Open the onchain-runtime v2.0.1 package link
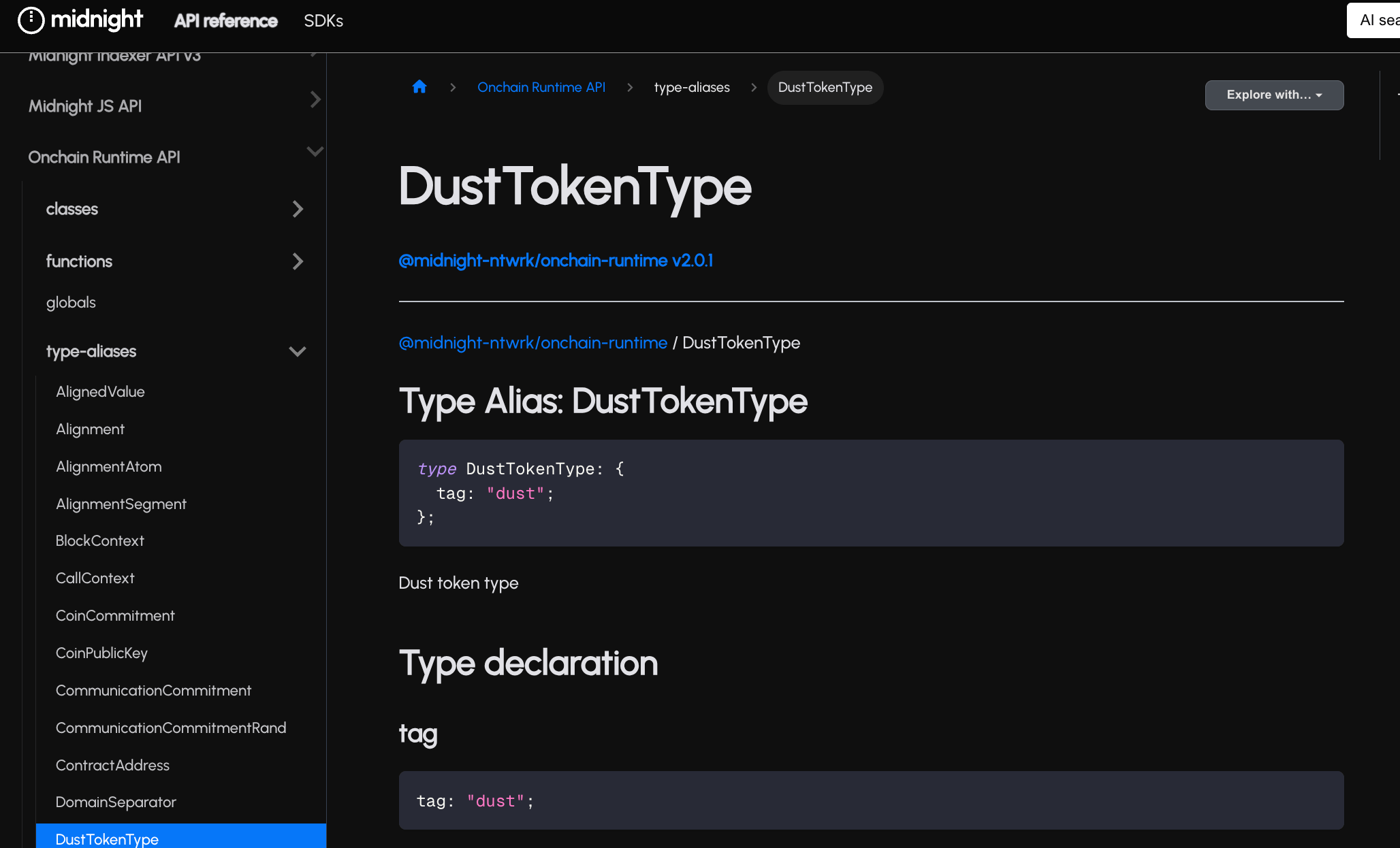 [x=555, y=261]
